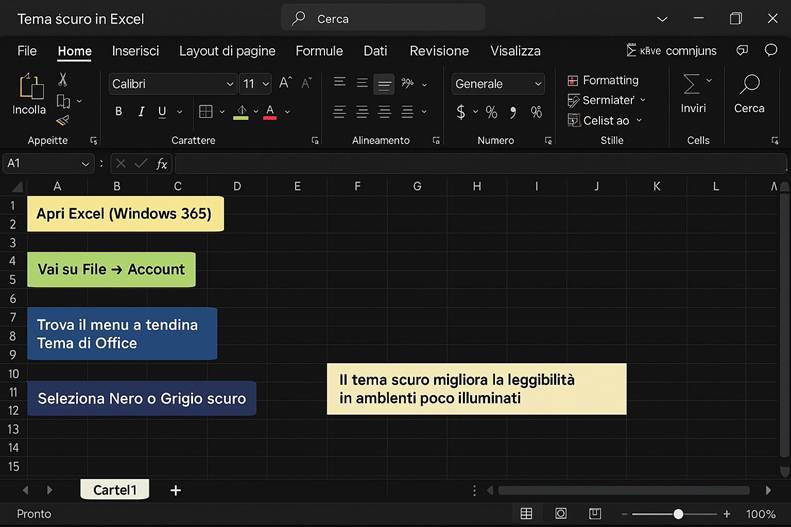Center text horizontally in the cell

(x=362, y=111)
